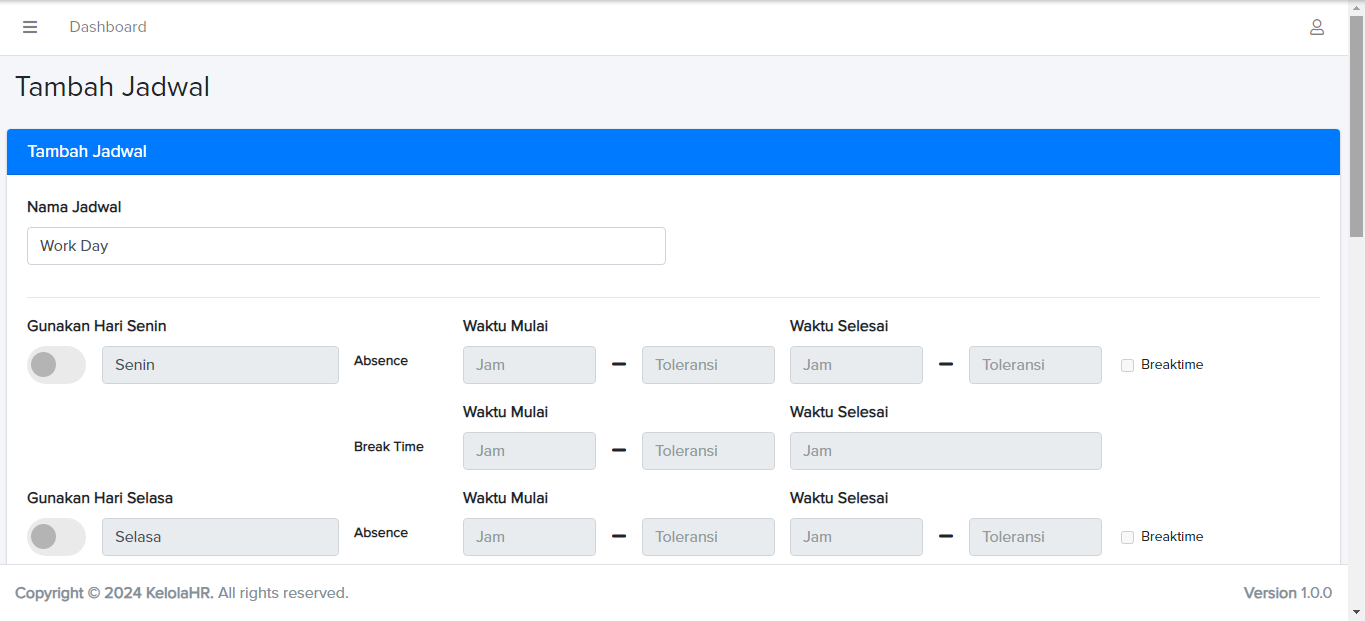Click the user profile icon

tap(1317, 27)
